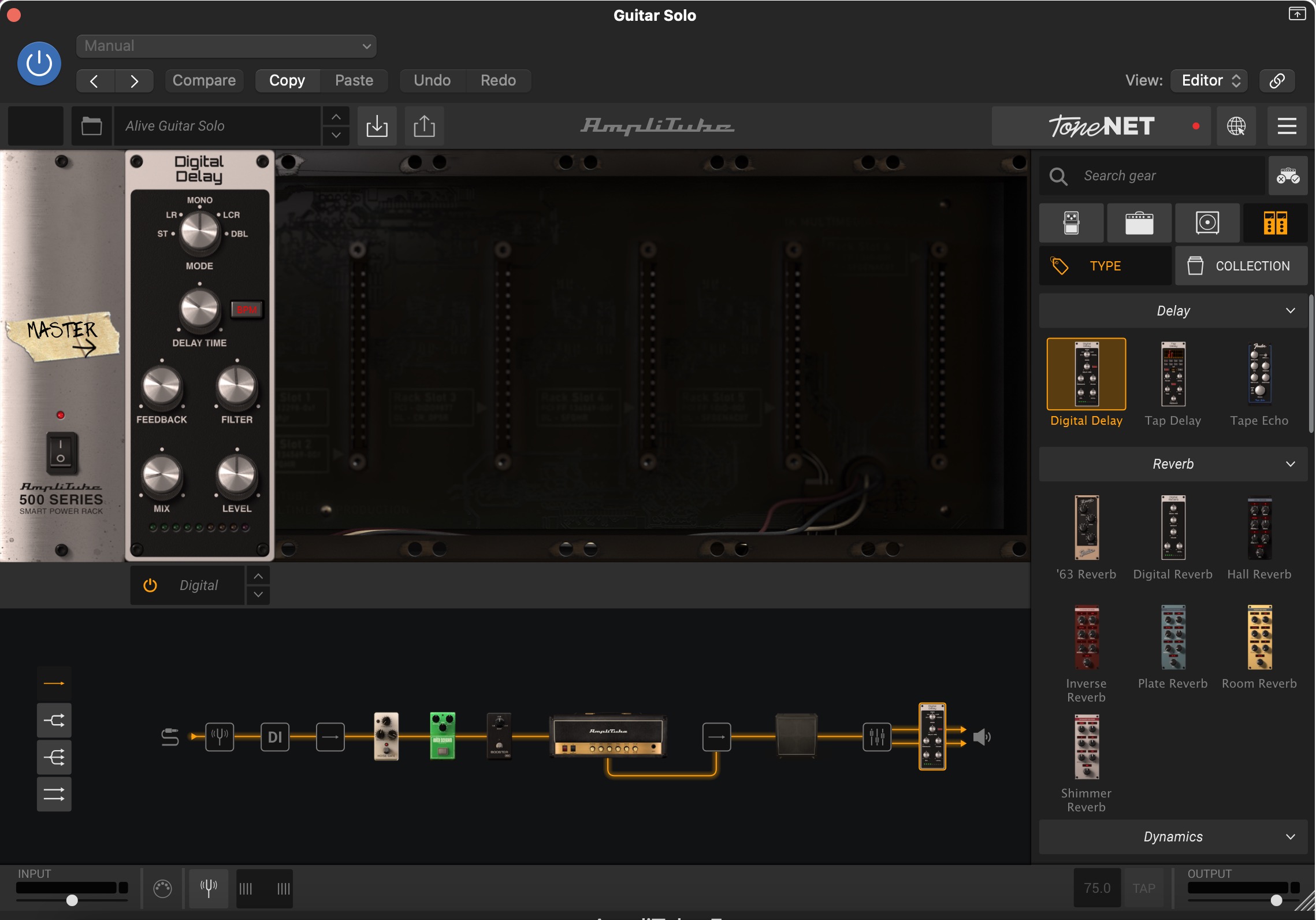This screenshot has height=920, width=1316.
Task: Select the three-way split routing icon
Action: pos(54,757)
